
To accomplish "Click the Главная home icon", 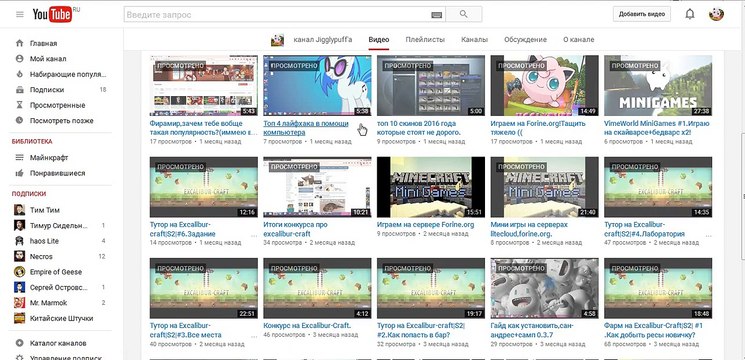I will pos(19,43).
